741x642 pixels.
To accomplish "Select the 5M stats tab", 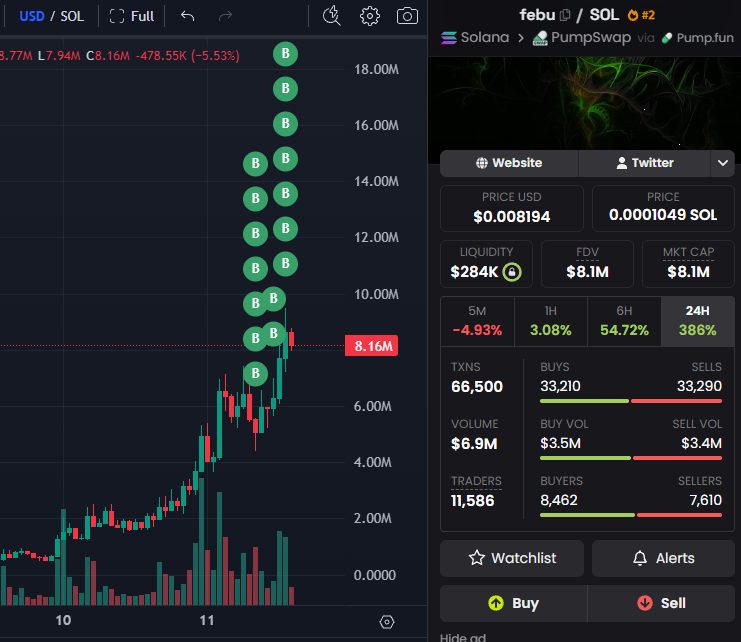I will (477, 321).
